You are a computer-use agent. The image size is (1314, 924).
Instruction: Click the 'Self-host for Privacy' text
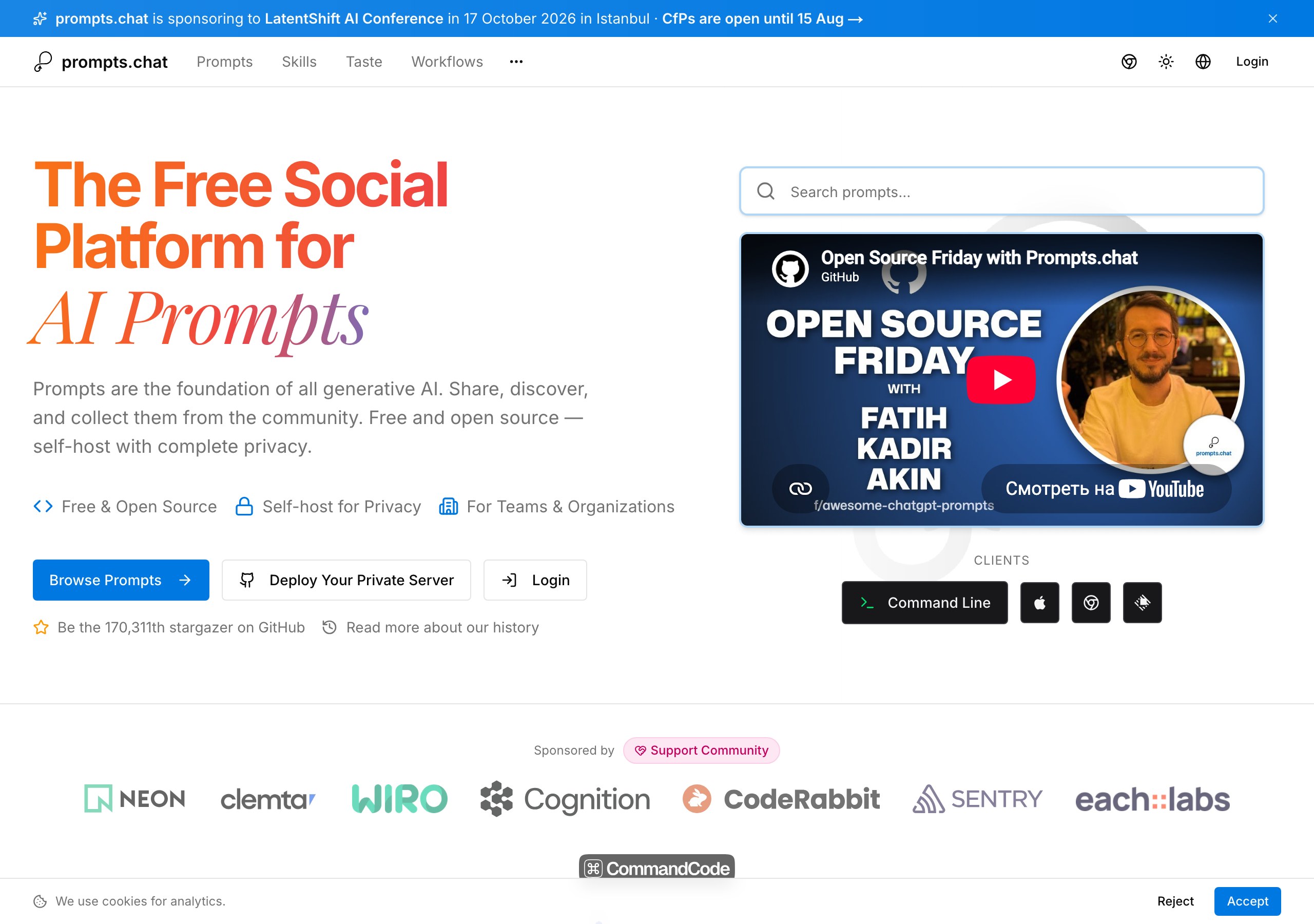pos(342,507)
